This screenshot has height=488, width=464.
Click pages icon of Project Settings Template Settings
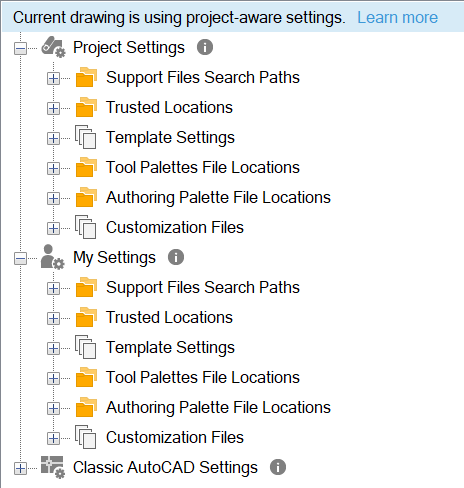coord(86,137)
